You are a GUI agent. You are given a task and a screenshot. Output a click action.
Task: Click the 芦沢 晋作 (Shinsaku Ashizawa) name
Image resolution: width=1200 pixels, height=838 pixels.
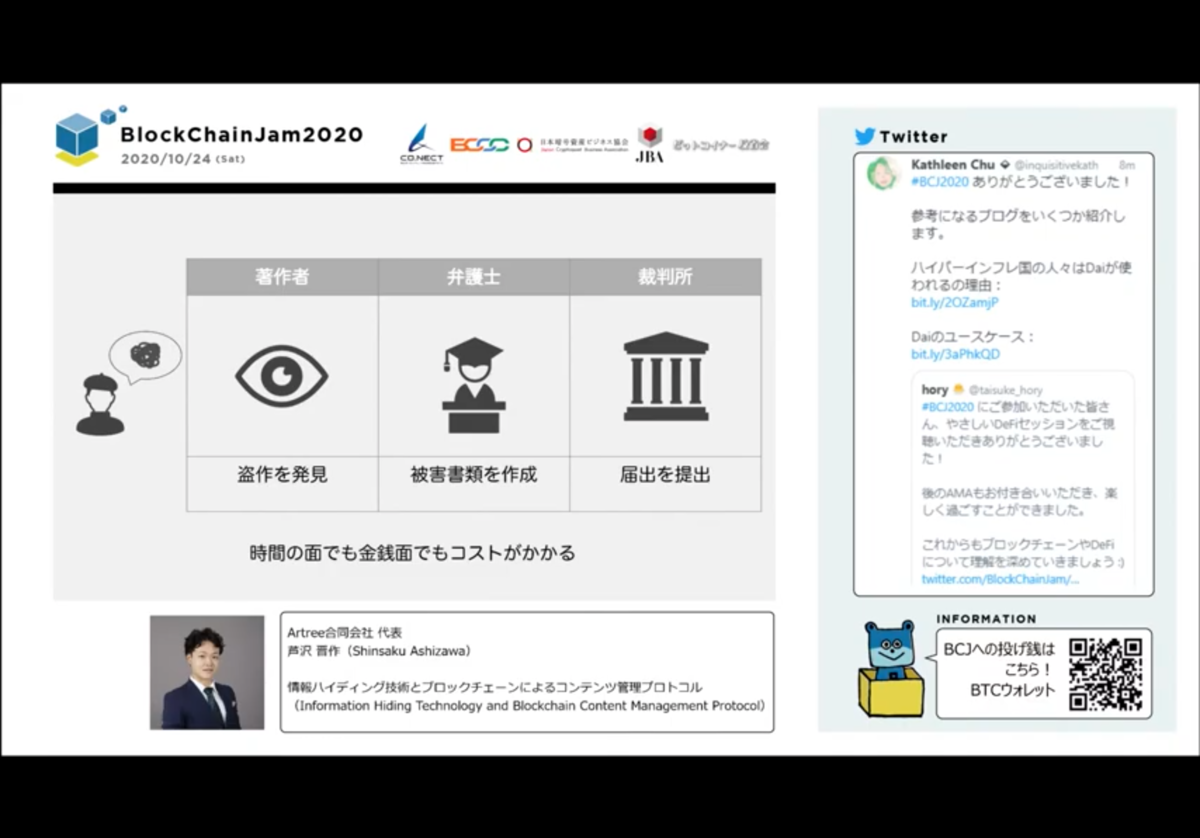click(x=379, y=651)
